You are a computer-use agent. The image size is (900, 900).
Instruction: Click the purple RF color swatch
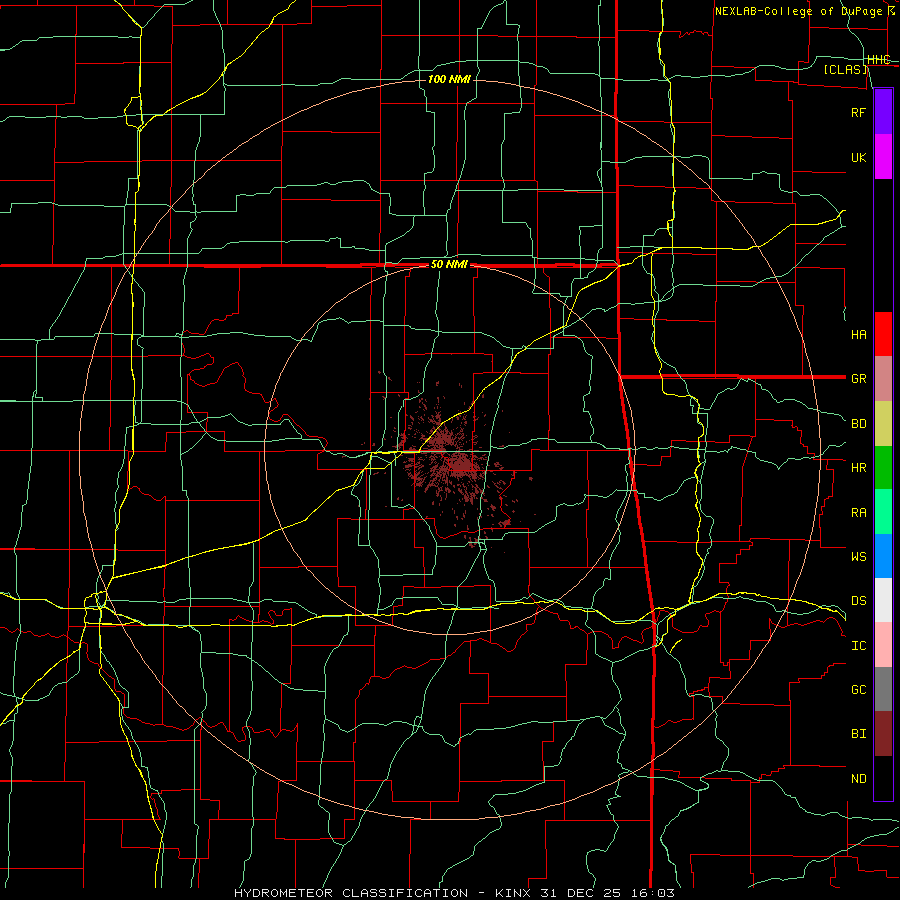(883, 112)
